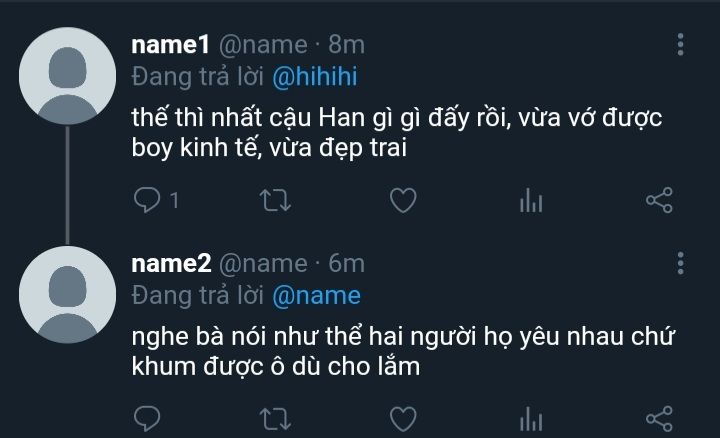
Task: Open more options menu on name2's tweet
Action: (x=681, y=263)
